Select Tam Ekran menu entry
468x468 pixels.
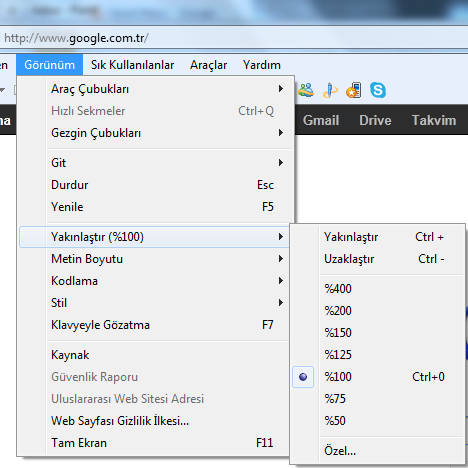click(154, 443)
